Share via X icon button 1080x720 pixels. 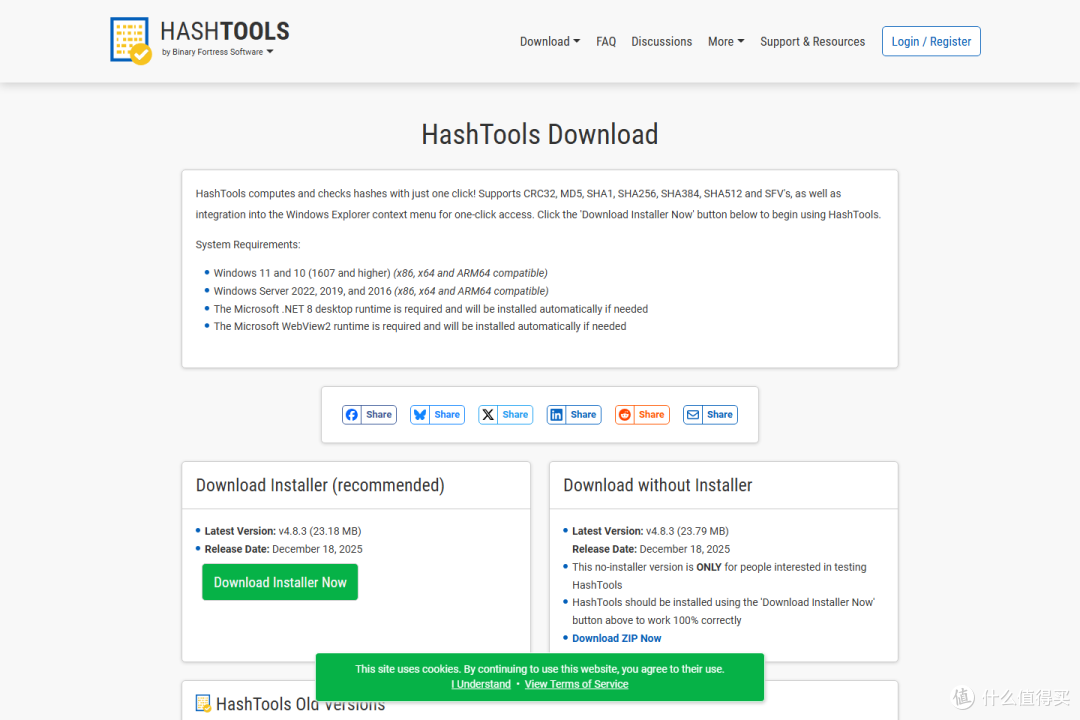506,415
